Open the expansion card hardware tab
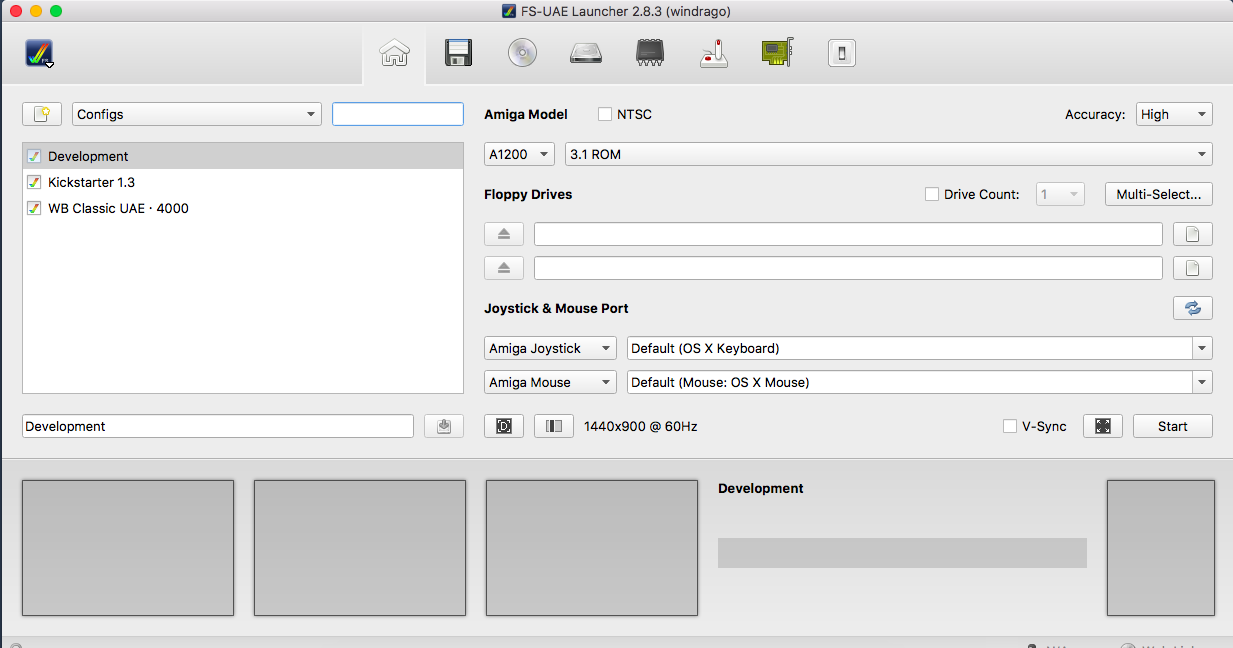Screen dimensions: 1233x648 [x=777, y=53]
